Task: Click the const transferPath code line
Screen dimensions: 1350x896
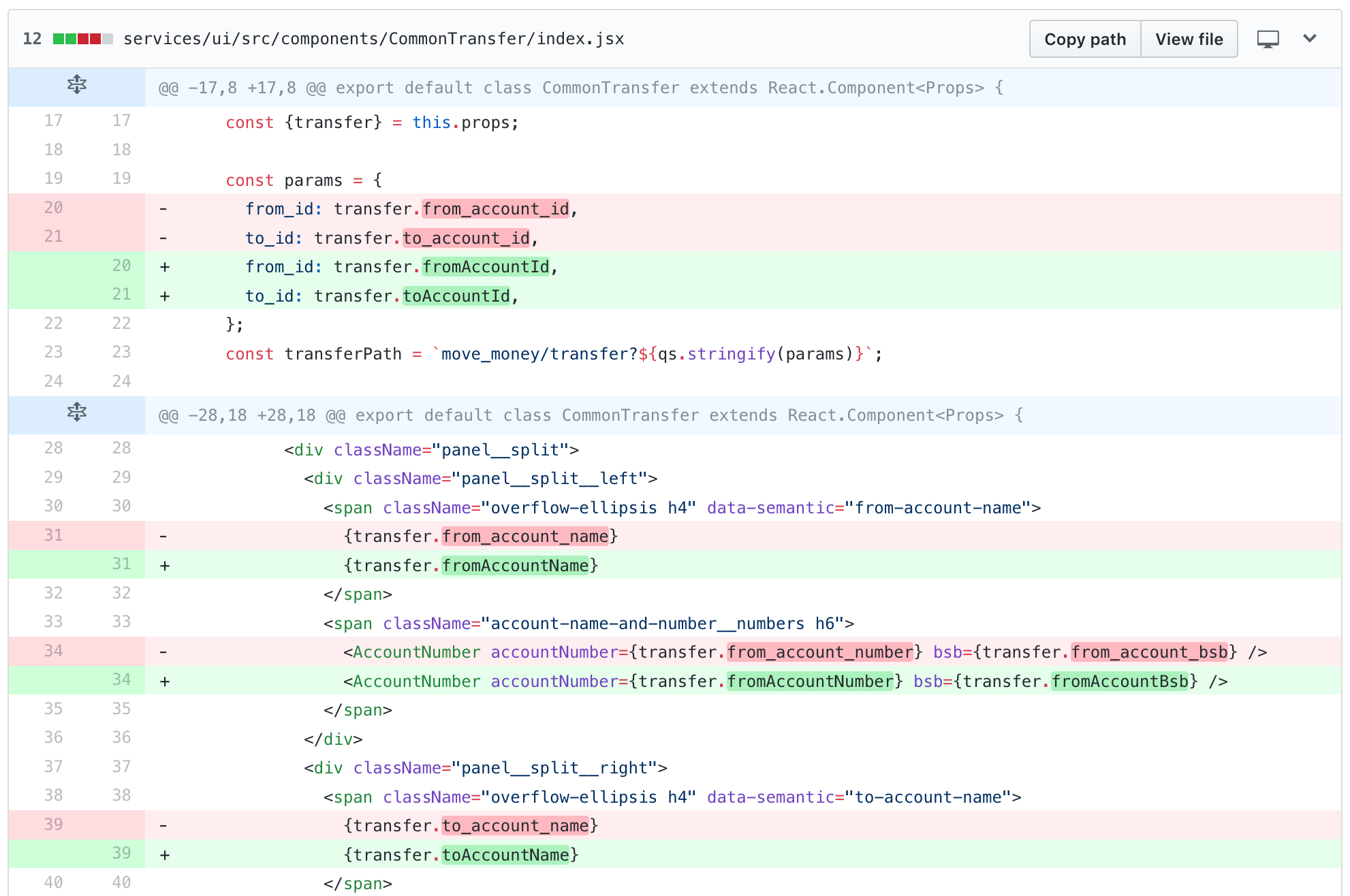Action: [x=554, y=354]
